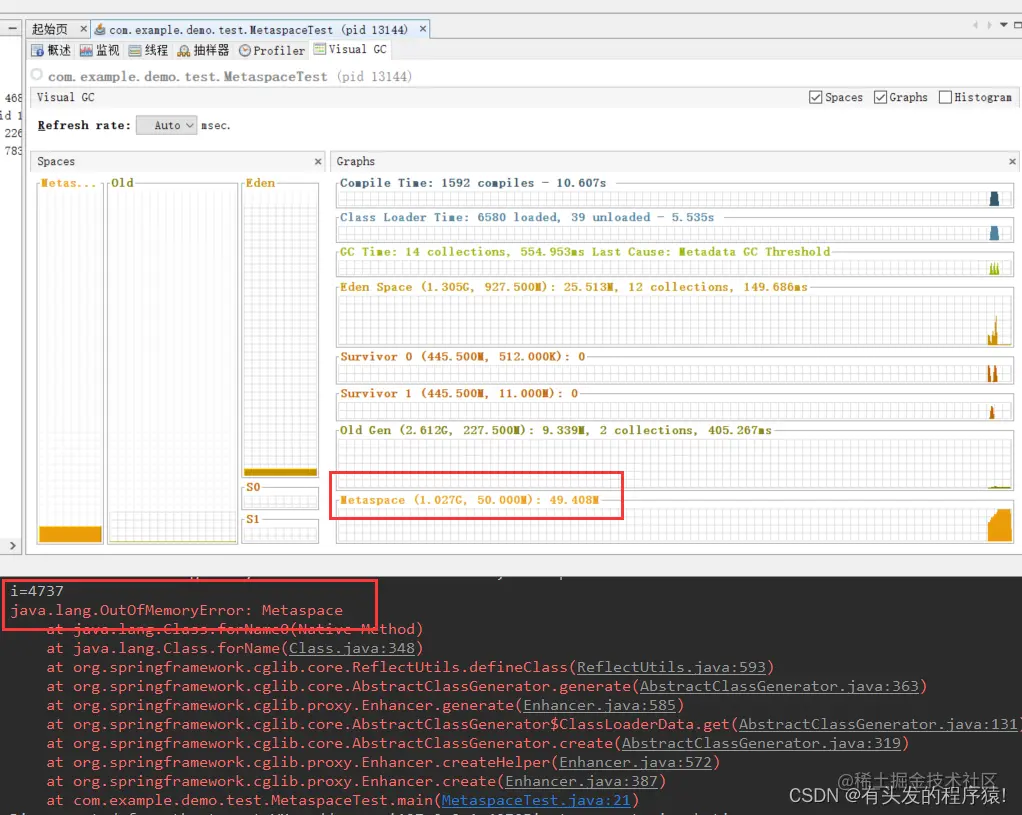Toggle the Spaces checkbox

point(815,97)
